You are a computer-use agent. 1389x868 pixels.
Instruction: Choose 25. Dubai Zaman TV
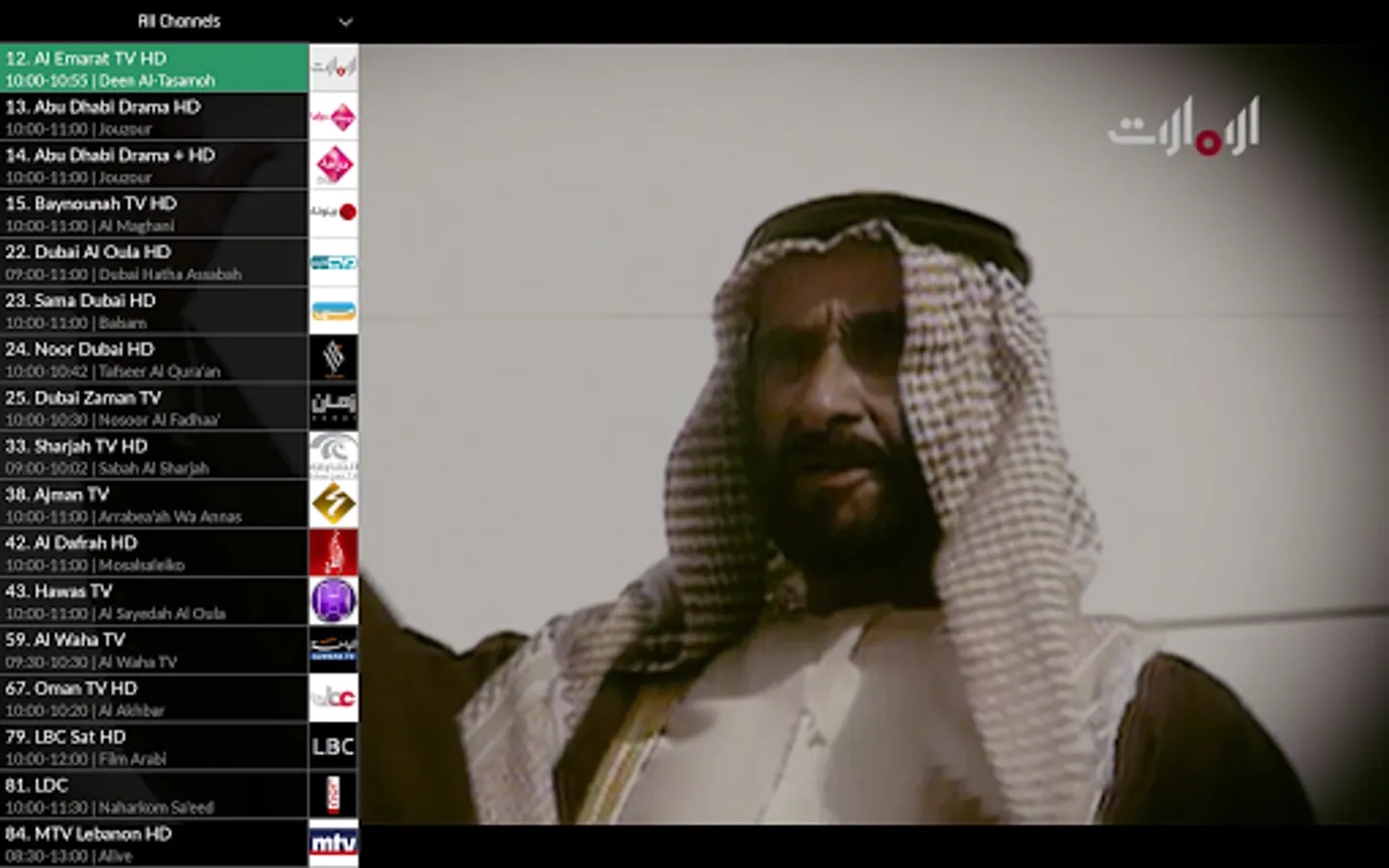click(154, 407)
